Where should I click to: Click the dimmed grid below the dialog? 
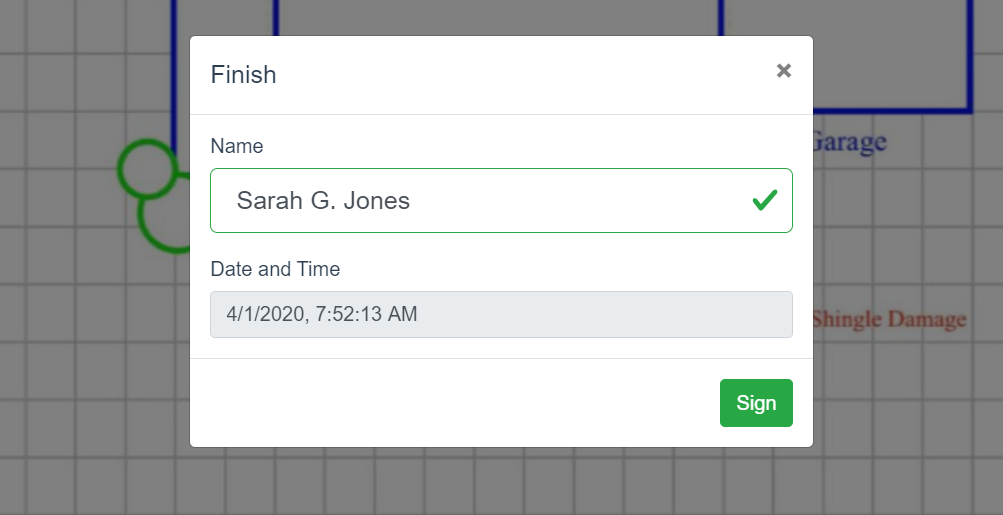click(x=502, y=481)
